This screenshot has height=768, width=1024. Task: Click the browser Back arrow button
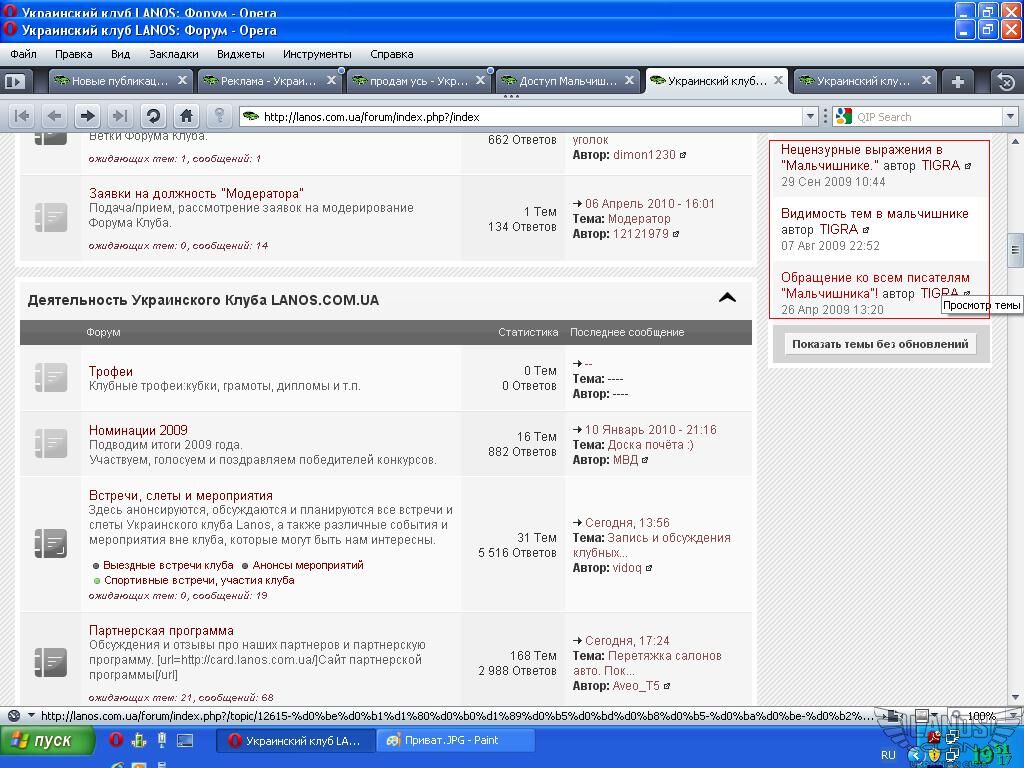(55, 116)
